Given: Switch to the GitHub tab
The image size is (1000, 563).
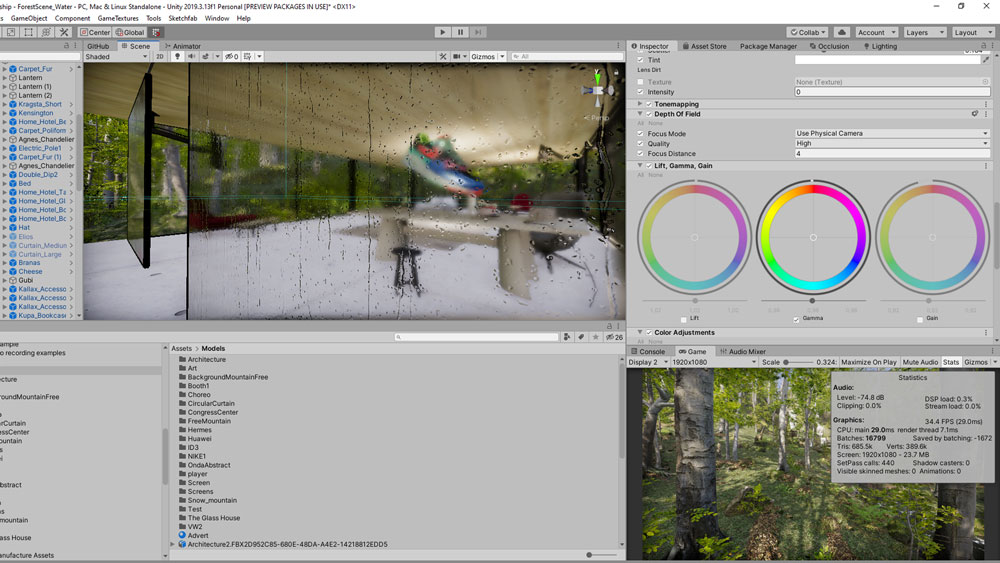Looking at the screenshot, I should 98,46.
